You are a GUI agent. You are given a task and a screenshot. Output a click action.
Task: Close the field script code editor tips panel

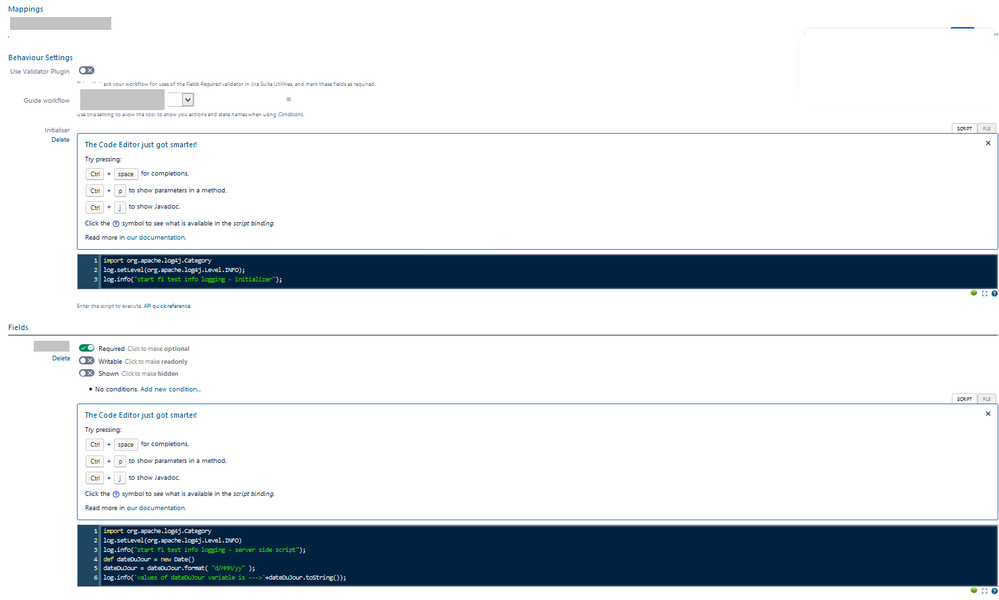pos(988,414)
